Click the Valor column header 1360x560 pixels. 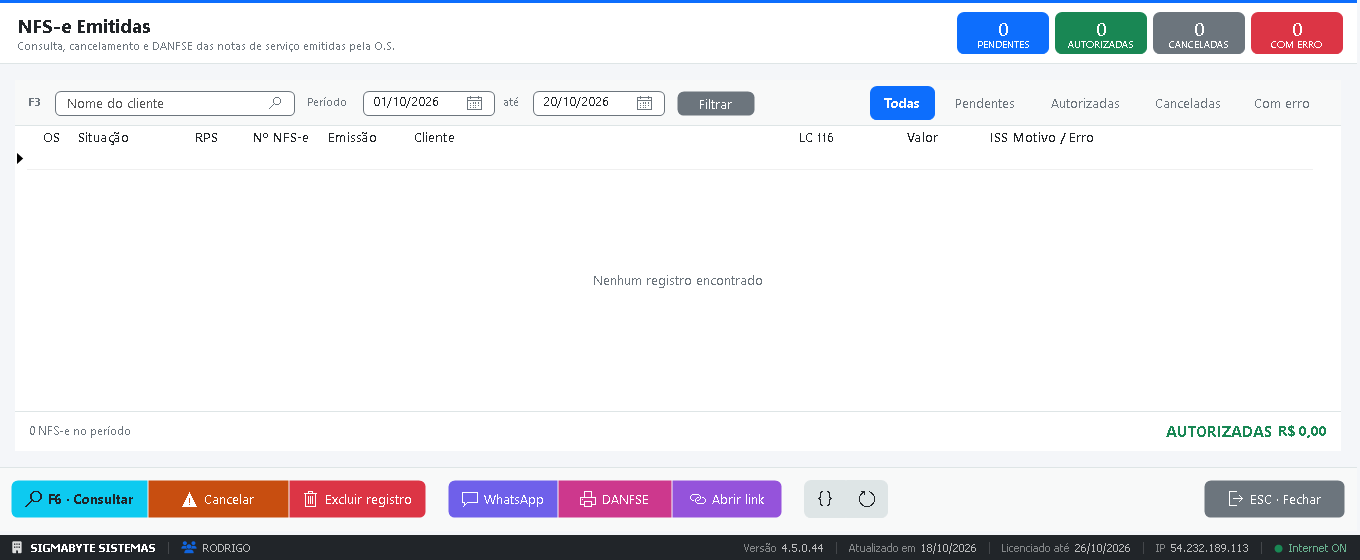click(922, 138)
